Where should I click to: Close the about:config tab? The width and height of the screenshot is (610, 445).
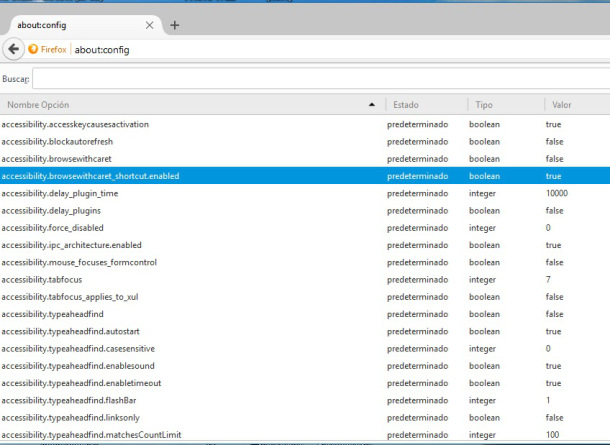(150, 25)
